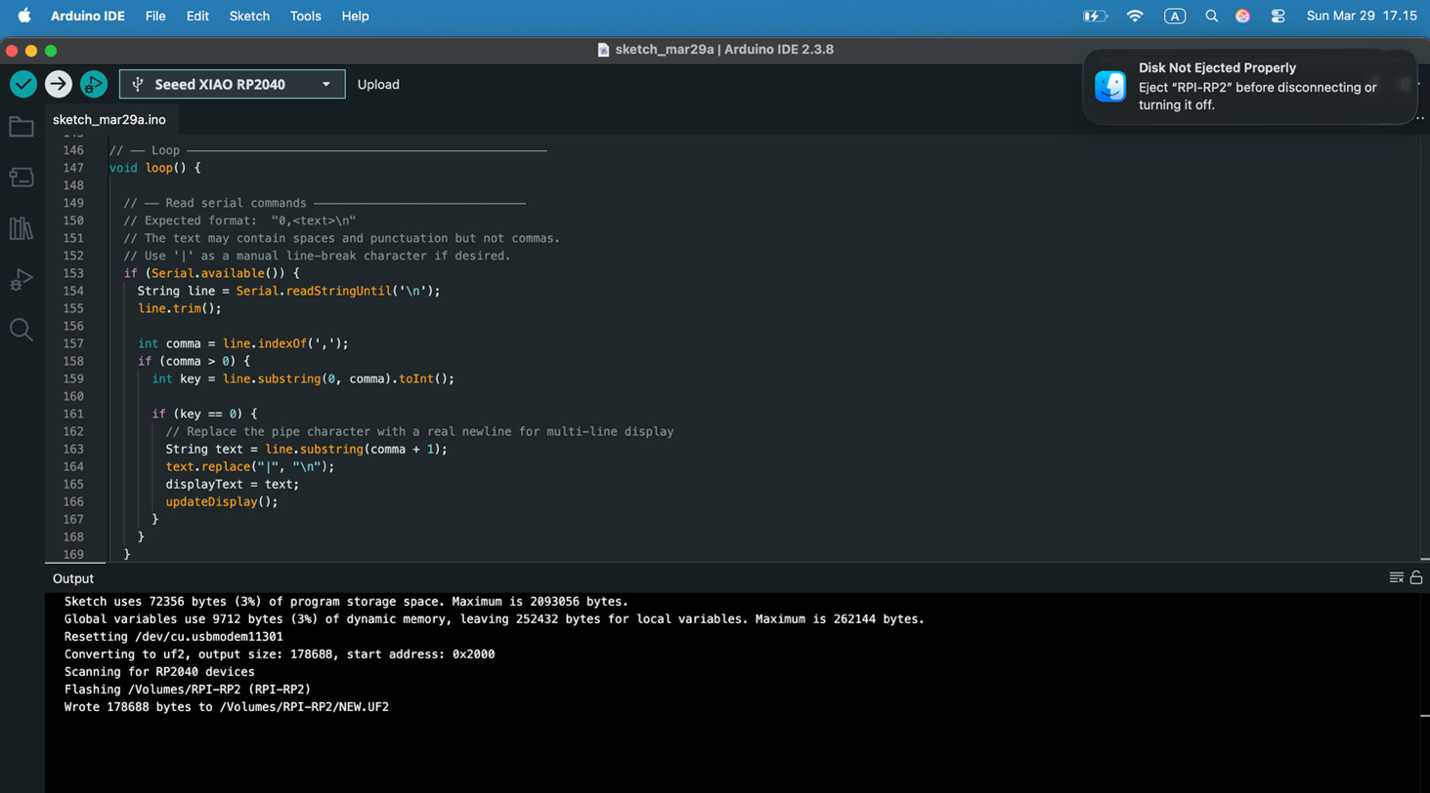Click the 'displayText = text;' line
Image resolution: width=1430 pixels, height=793 pixels.
pos(232,484)
